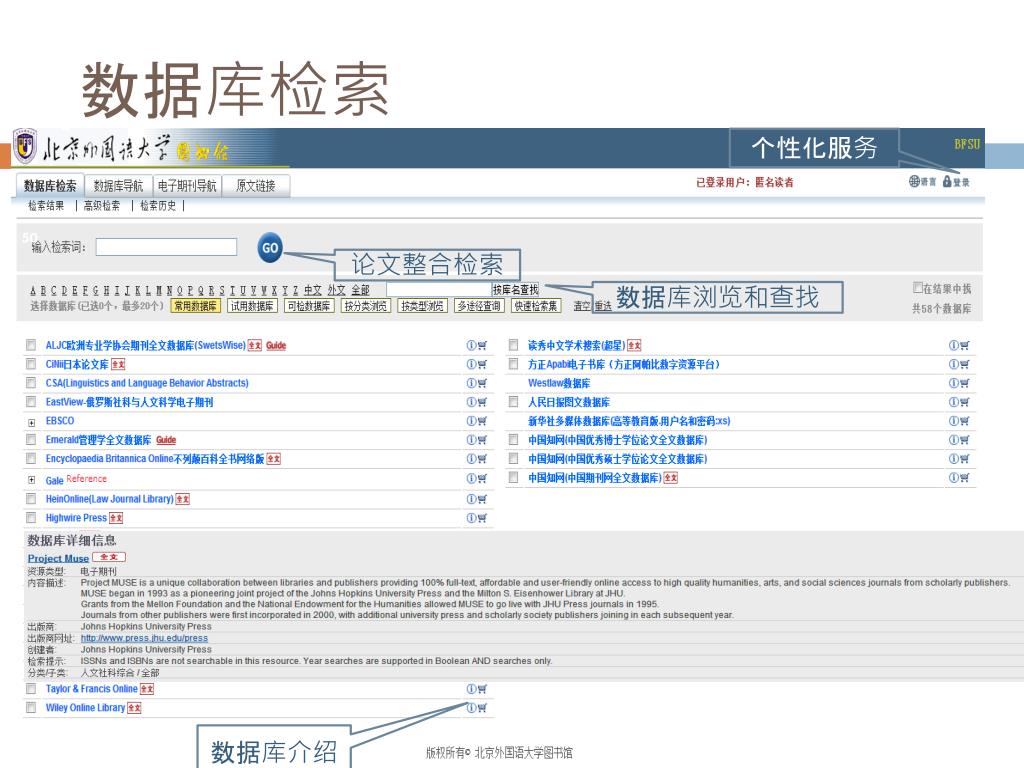Click the 清空 clear link

coord(582,306)
